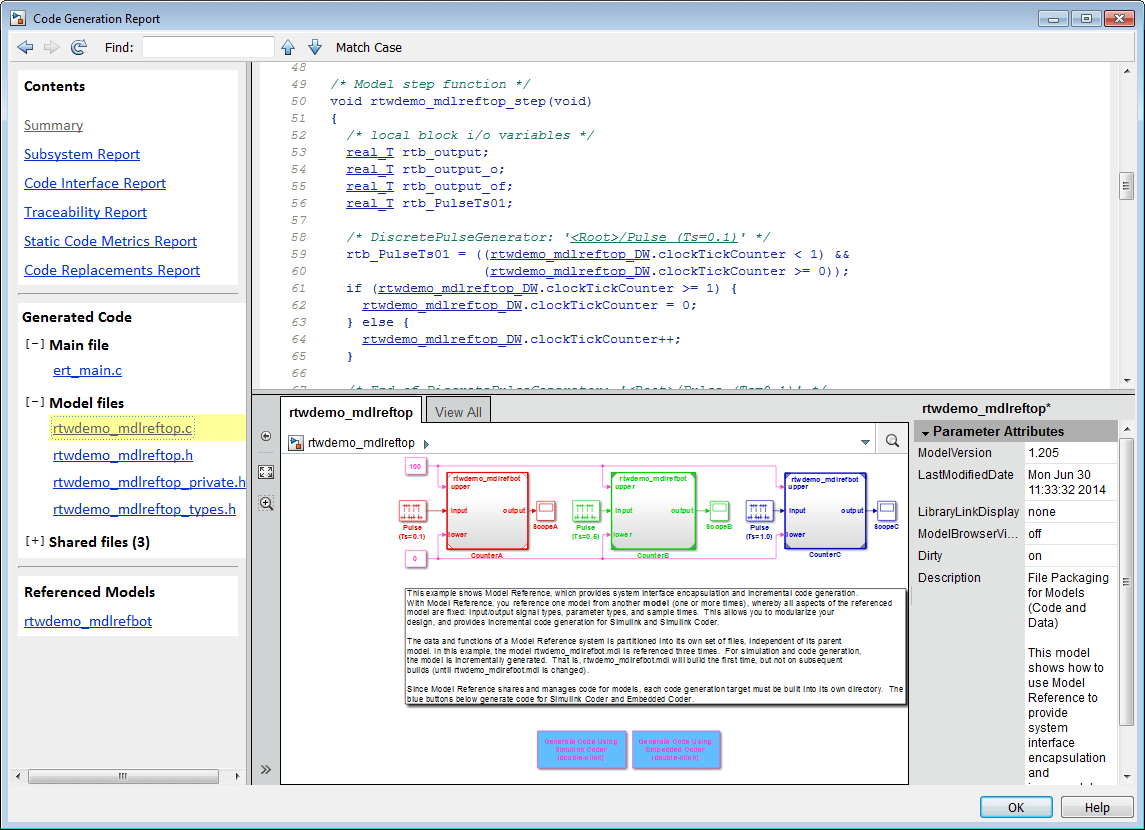Click the back navigation arrow
Image resolution: width=1145 pixels, height=830 pixels.
click(26, 47)
